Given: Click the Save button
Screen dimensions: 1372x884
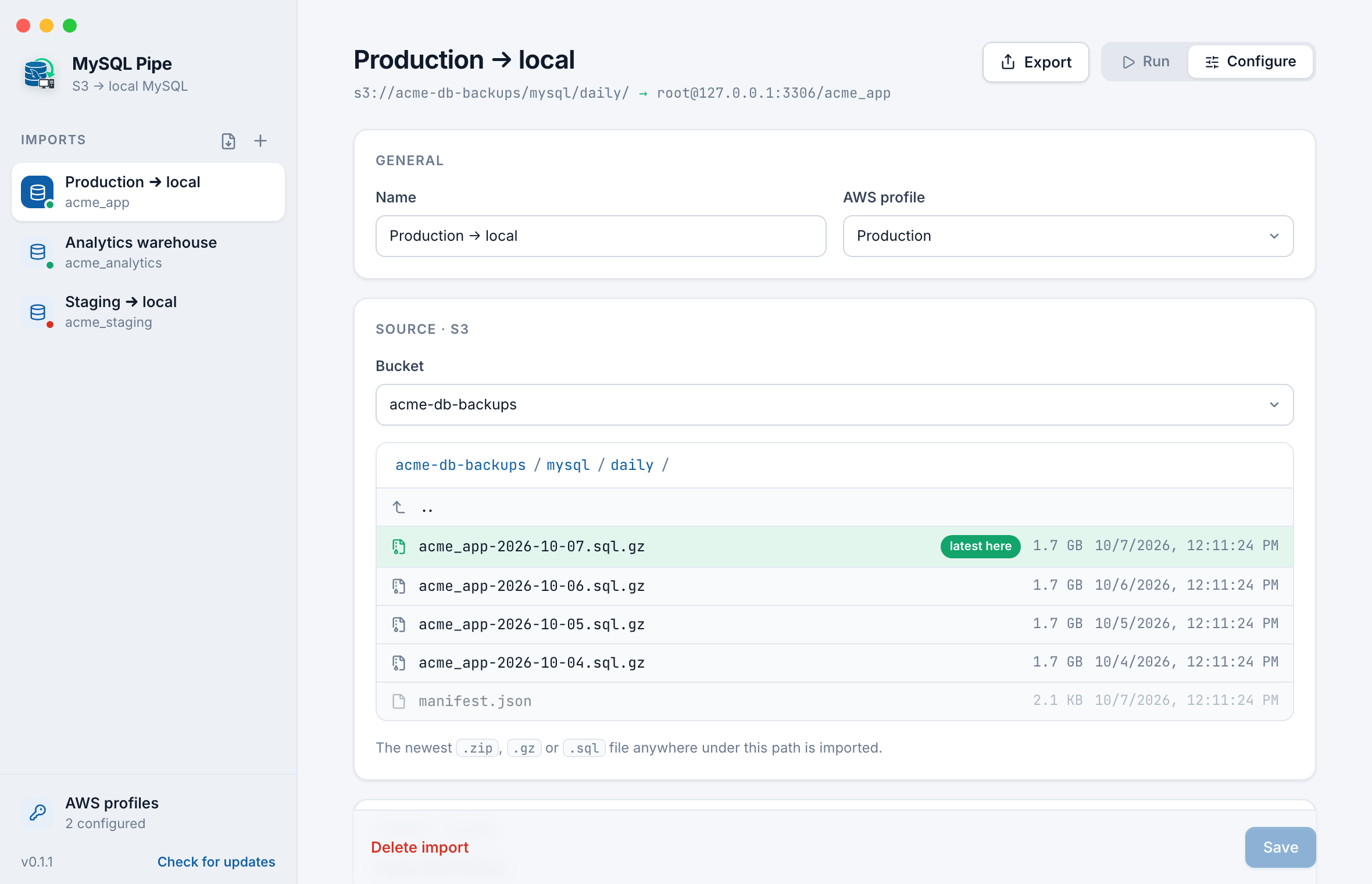Looking at the screenshot, I should [1280, 847].
